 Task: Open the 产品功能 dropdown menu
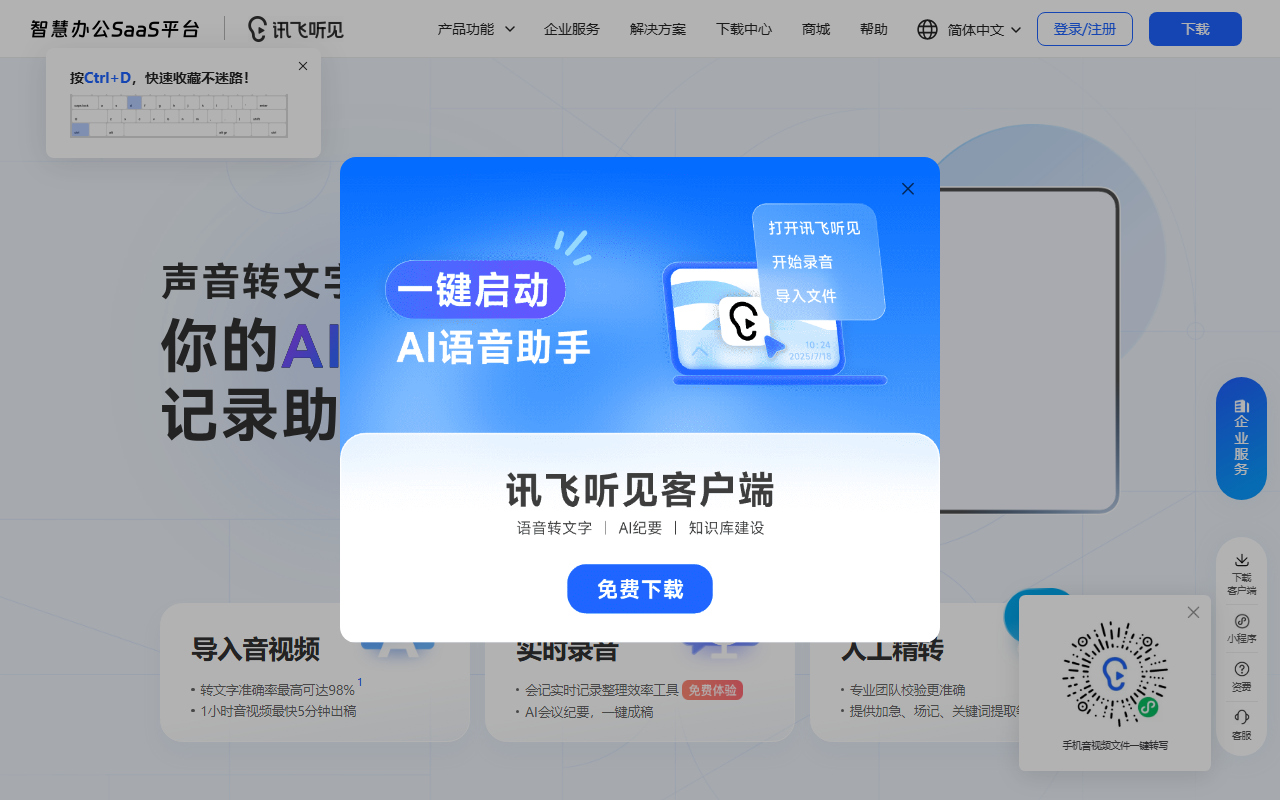pos(476,29)
